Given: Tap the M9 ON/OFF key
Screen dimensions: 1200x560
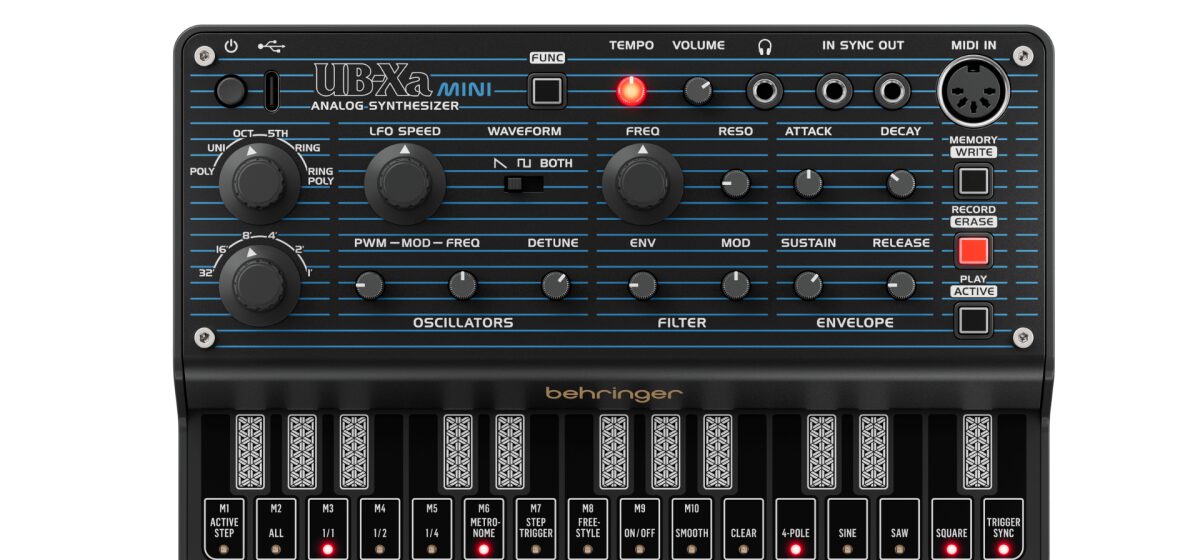Looking at the screenshot, I should tap(640, 529).
